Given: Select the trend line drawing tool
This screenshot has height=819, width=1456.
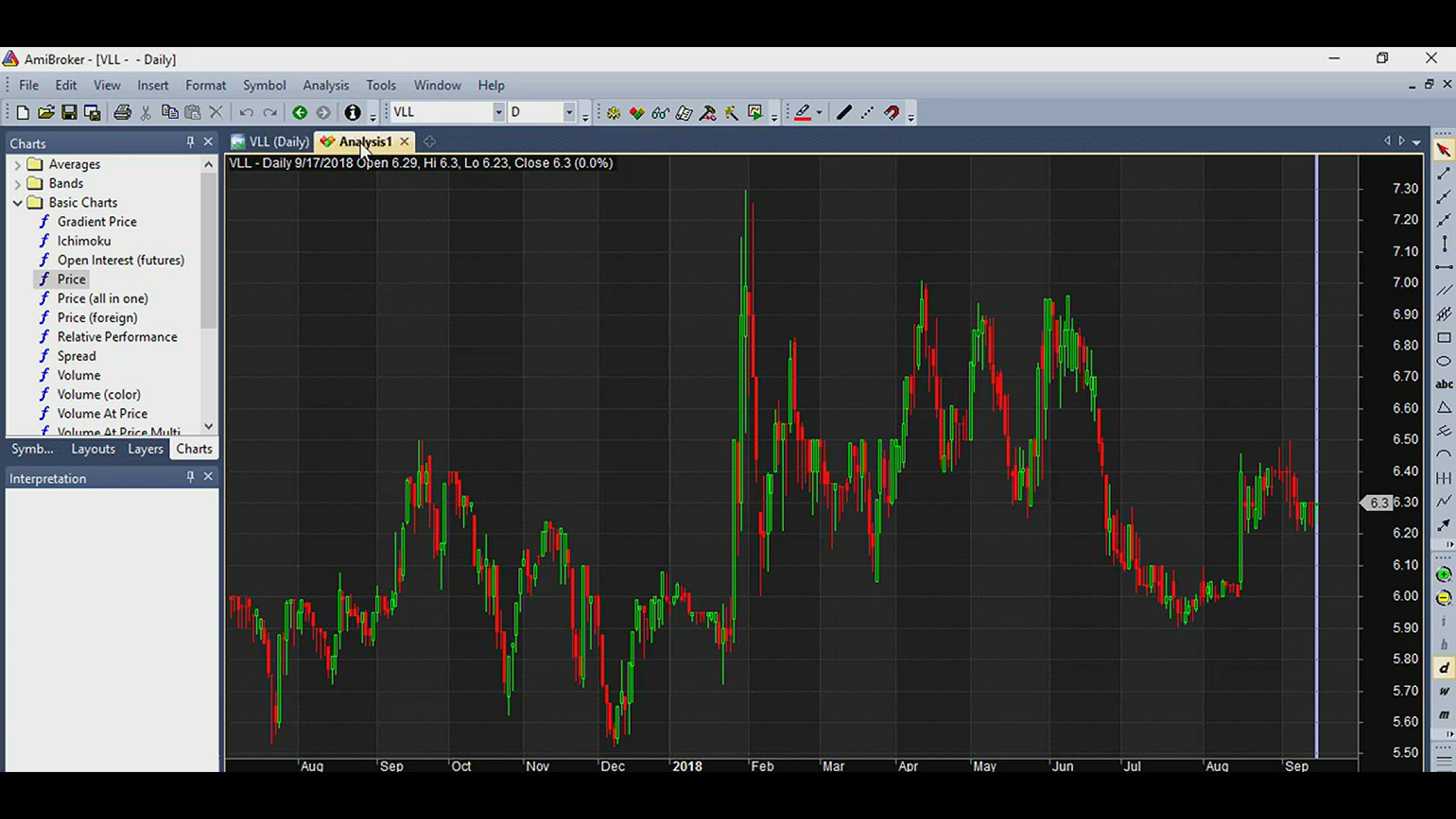Looking at the screenshot, I should pyautogui.click(x=1444, y=174).
